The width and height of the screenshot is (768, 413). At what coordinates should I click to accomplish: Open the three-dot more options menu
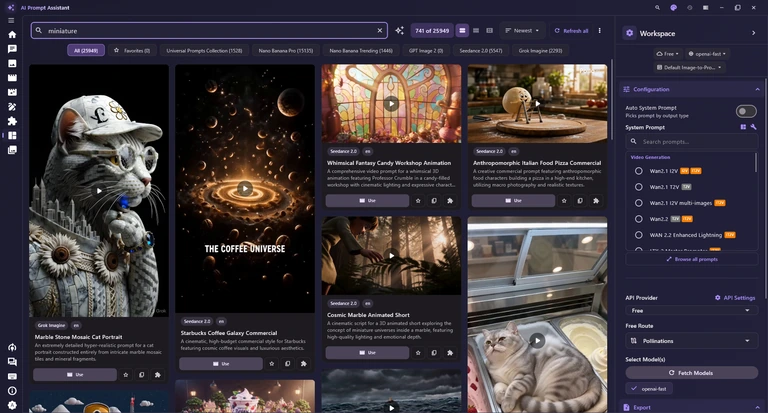tap(600, 30)
